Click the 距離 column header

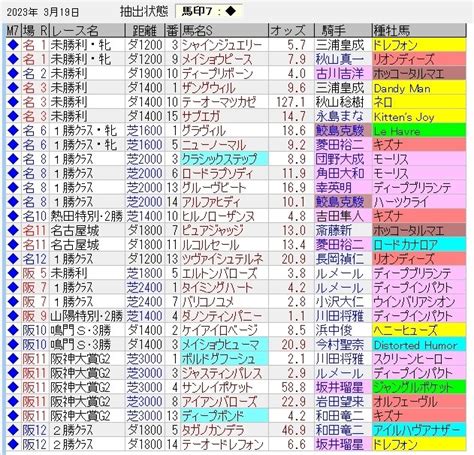tap(145, 31)
